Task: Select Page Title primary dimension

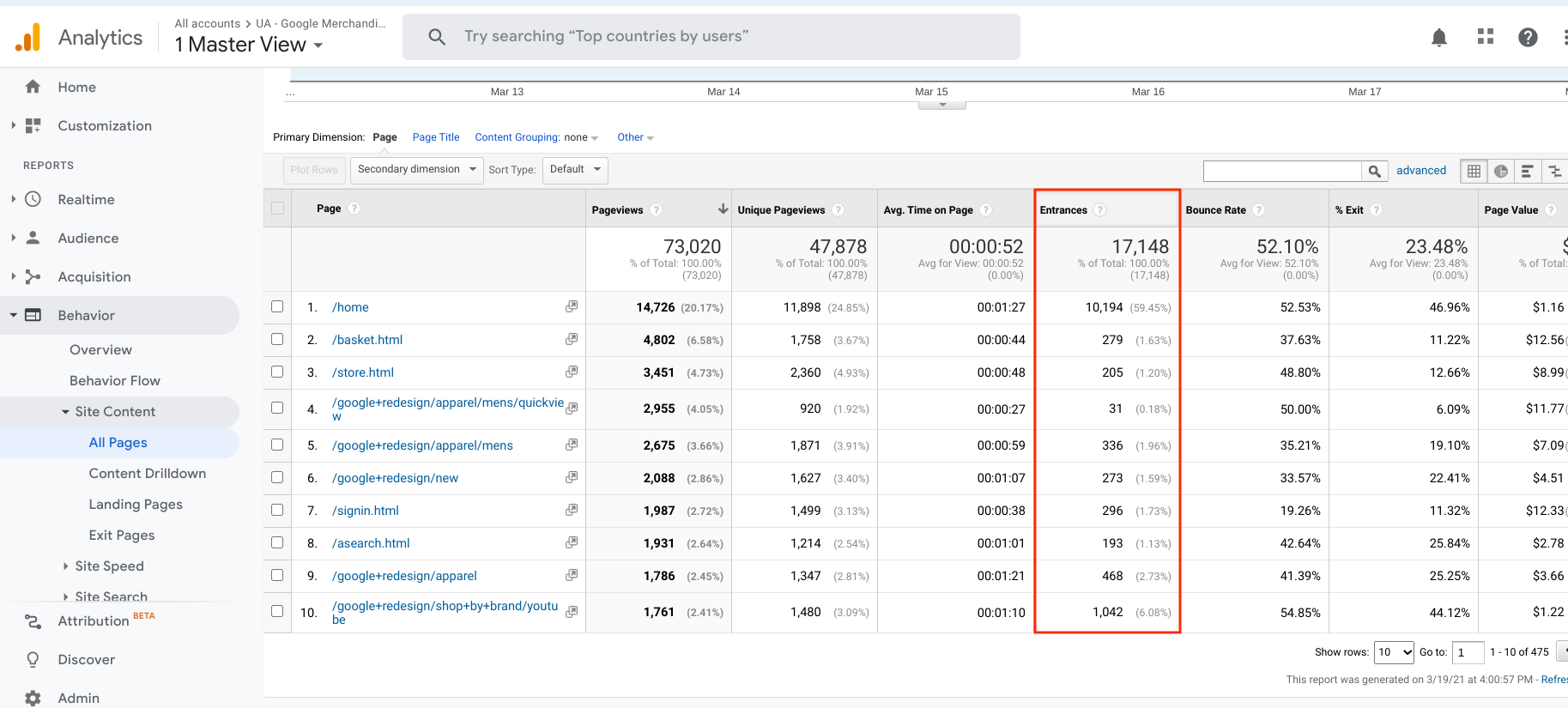Action: [x=436, y=137]
